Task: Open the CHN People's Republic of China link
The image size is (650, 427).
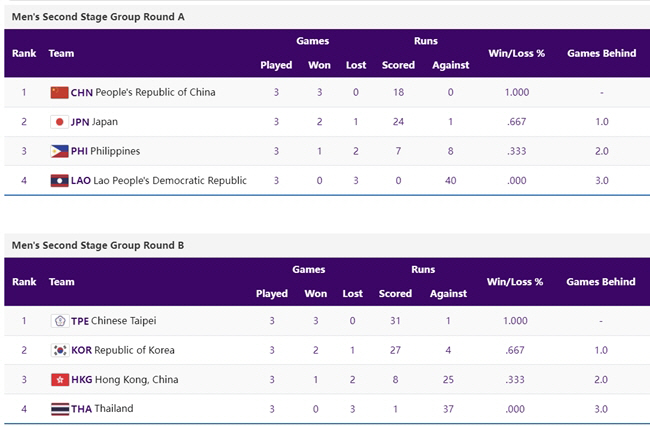Action: (143, 92)
